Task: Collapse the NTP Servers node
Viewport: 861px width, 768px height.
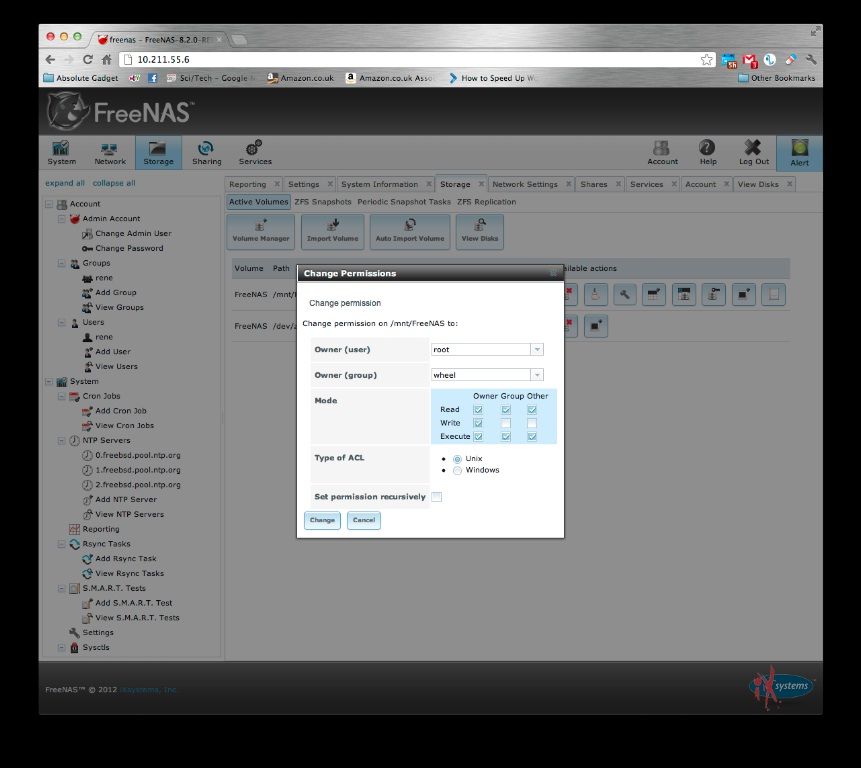Action: (x=62, y=440)
